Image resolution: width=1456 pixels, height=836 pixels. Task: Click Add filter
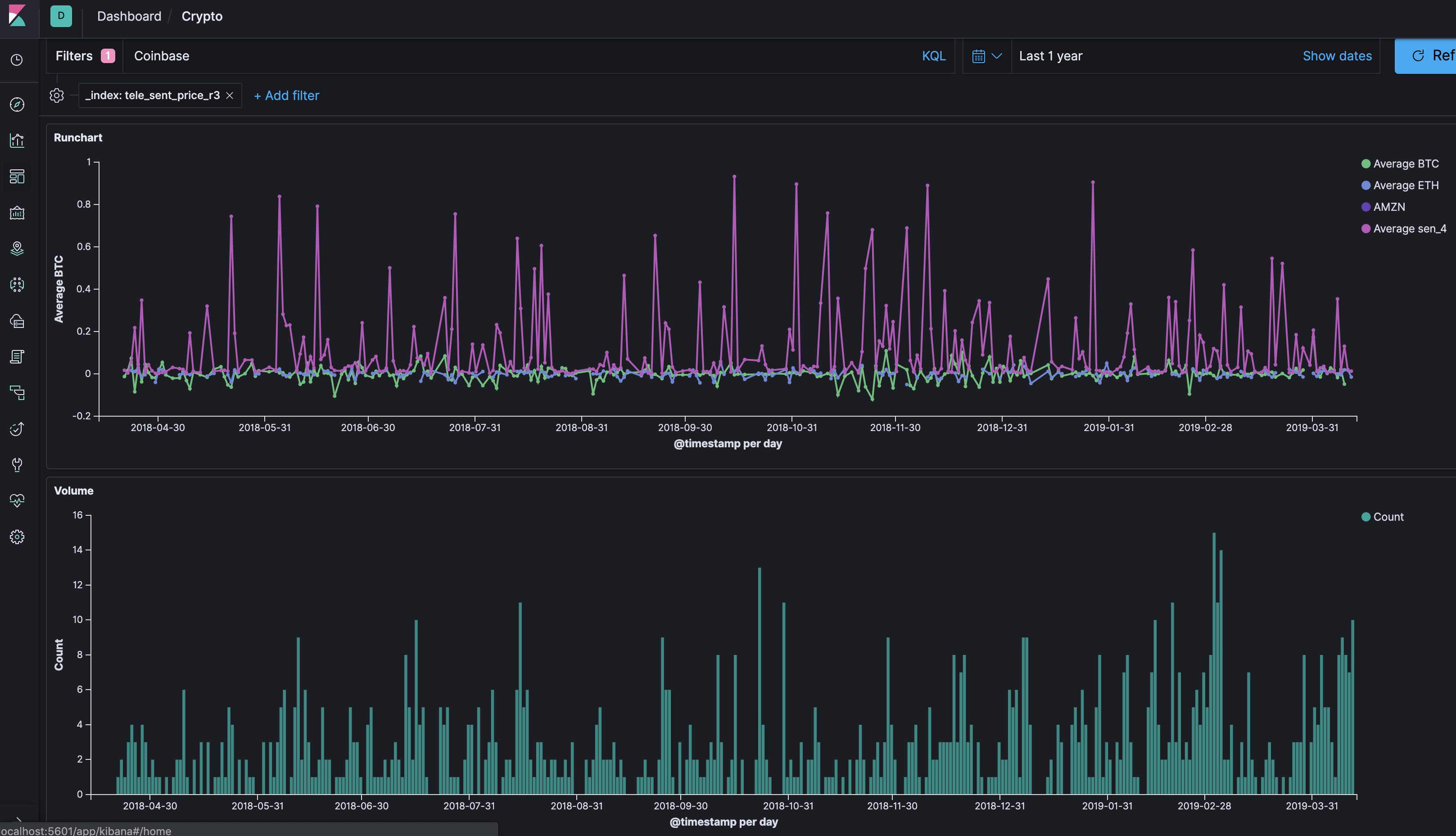(x=286, y=96)
